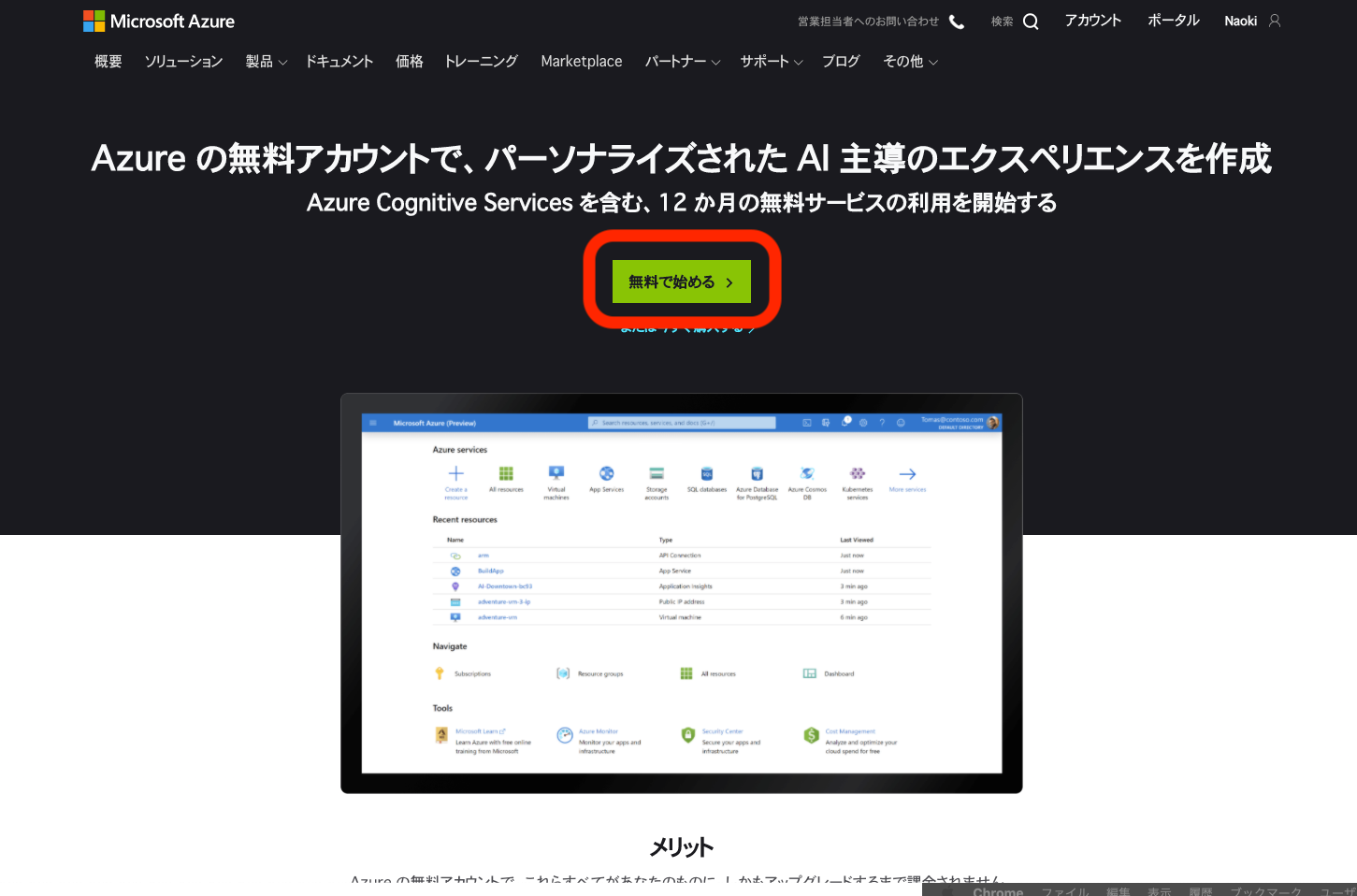Viewport: 1357px width, 896px height.
Task: Click the Microsoft Azure logo
Action: (159, 20)
